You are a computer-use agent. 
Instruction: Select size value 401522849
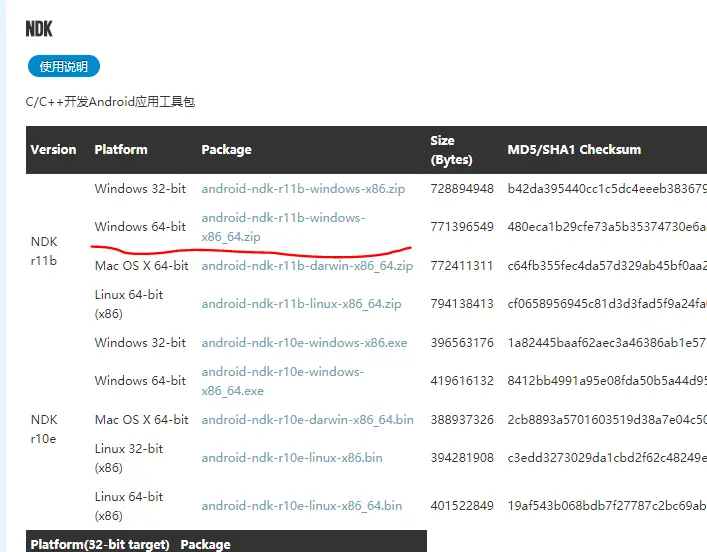pyautogui.click(x=462, y=506)
